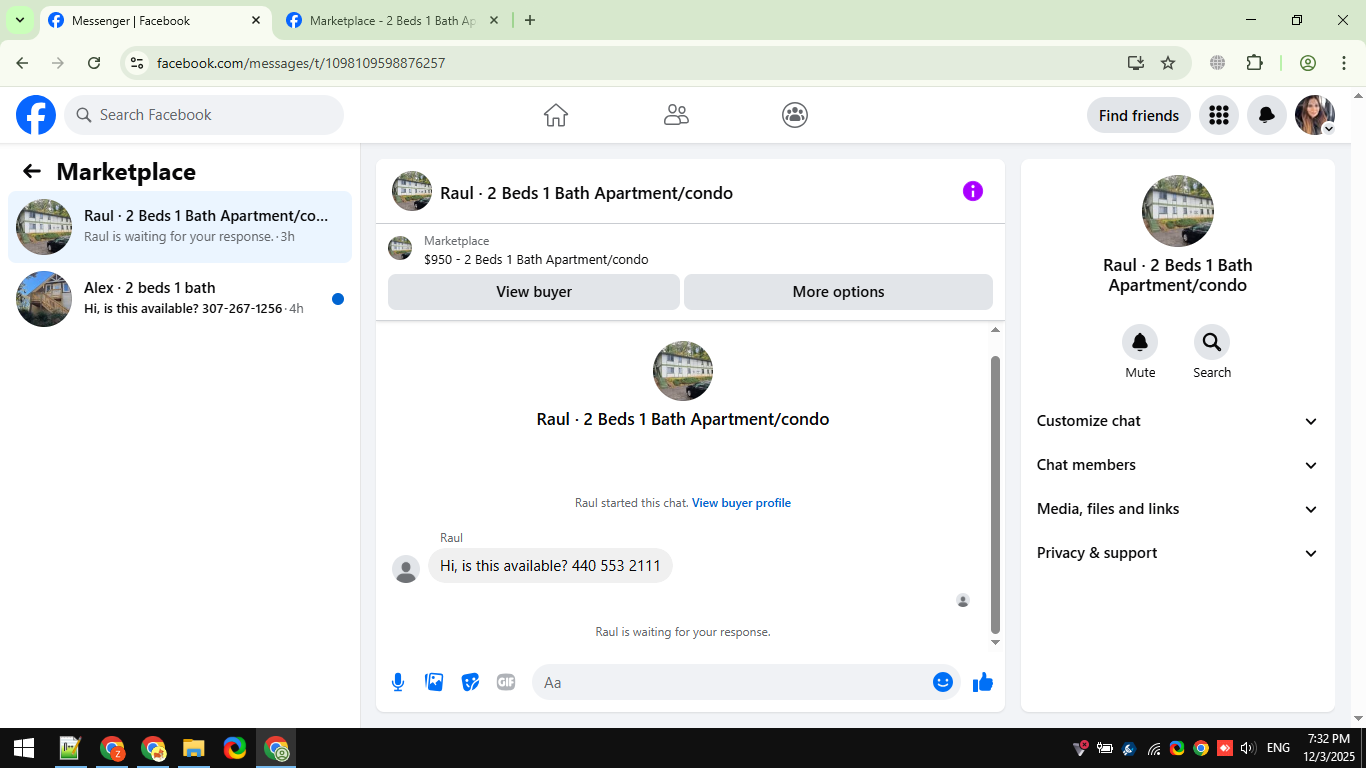The height and width of the screenshot is (768, 1366).
Task: Open the account profile picture menu
Action: tap(1315, 115)
